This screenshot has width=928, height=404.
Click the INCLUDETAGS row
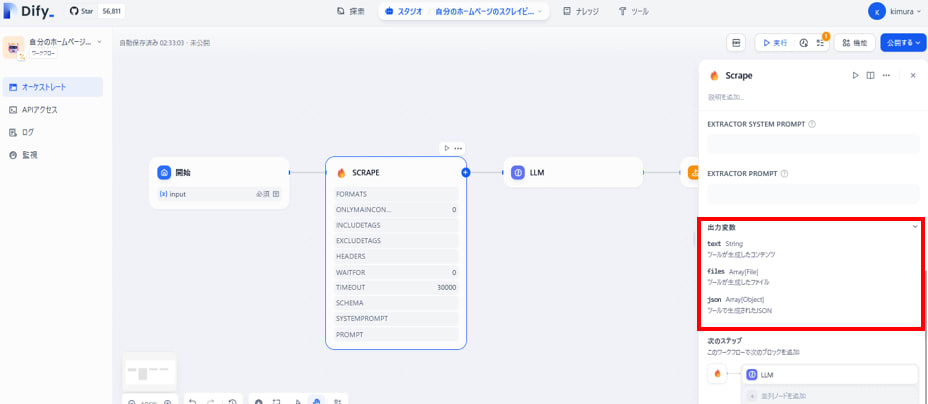click(396, 225)
